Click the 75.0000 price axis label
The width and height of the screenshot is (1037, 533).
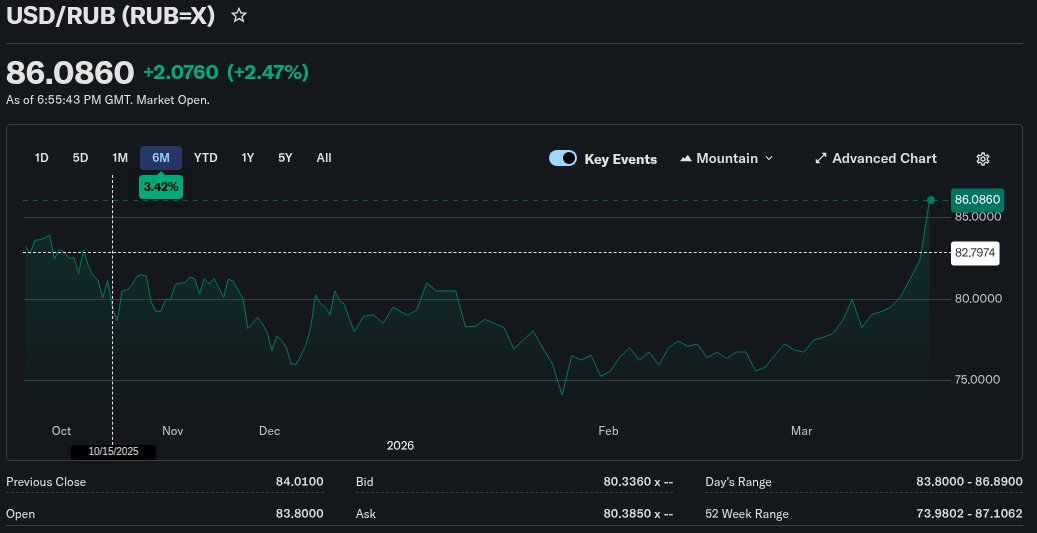977,380
